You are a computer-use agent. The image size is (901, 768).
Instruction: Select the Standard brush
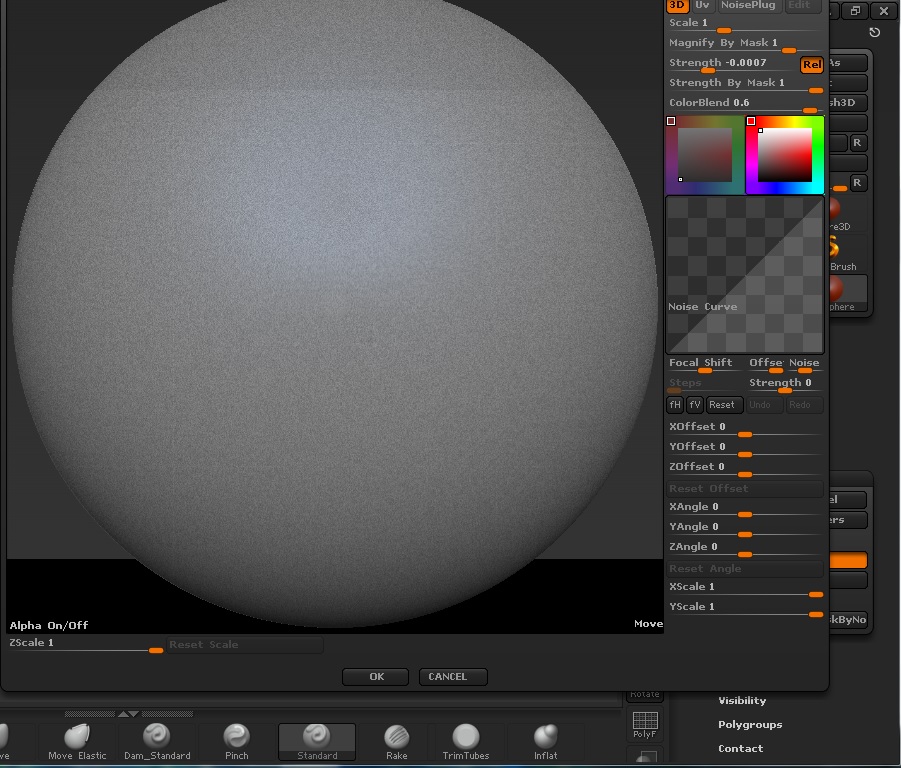[317, 742]
